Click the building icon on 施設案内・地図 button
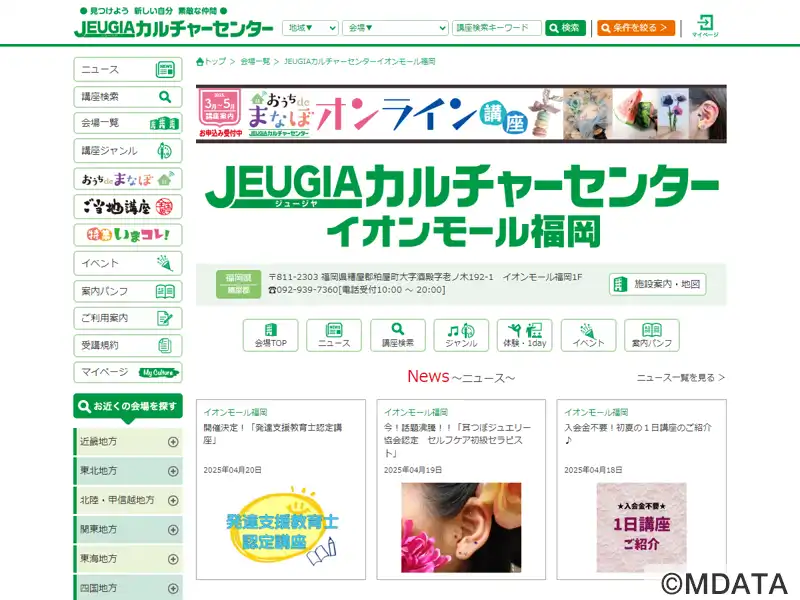800x600 pixels. (x=620, y=284)
